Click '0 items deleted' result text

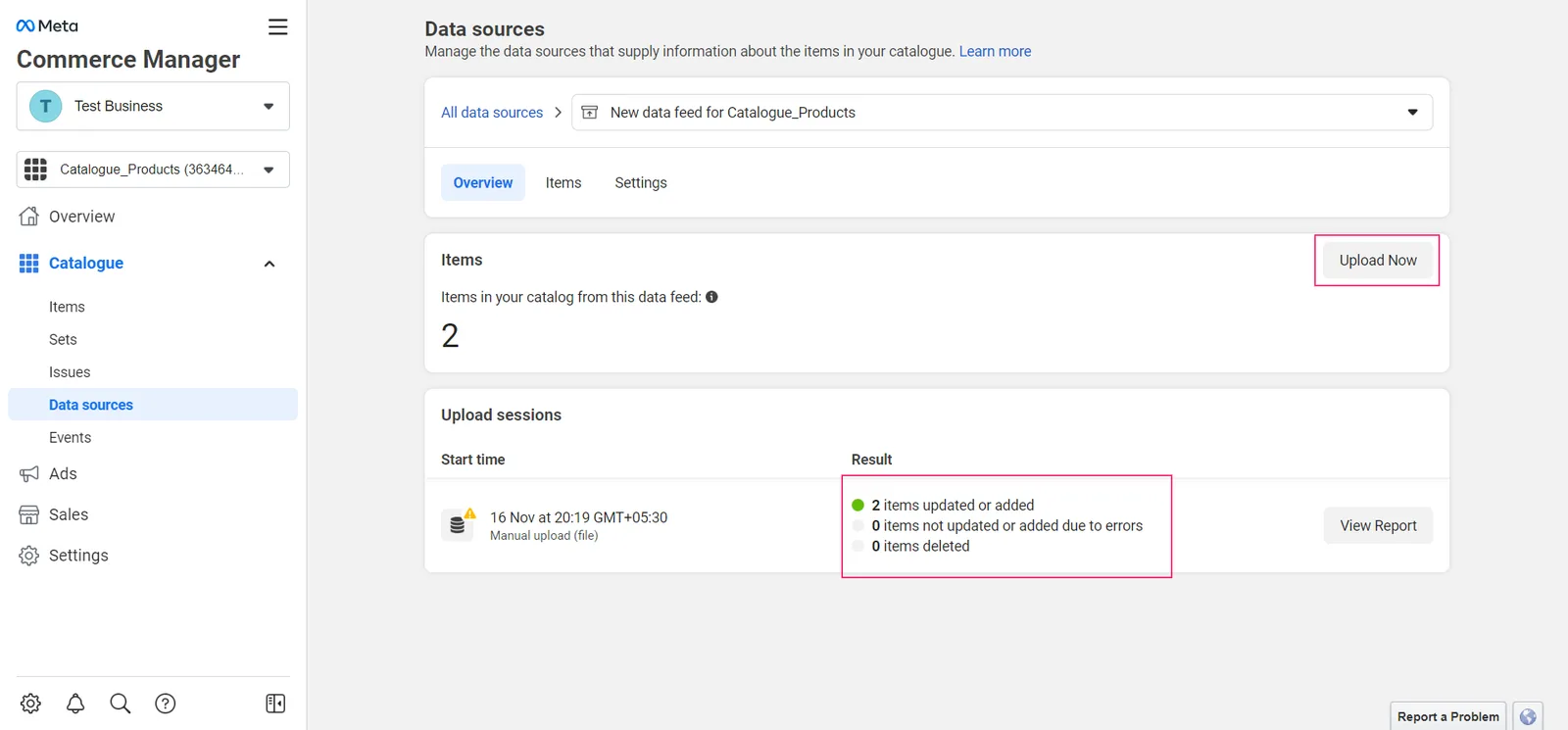tap(920, 547)
